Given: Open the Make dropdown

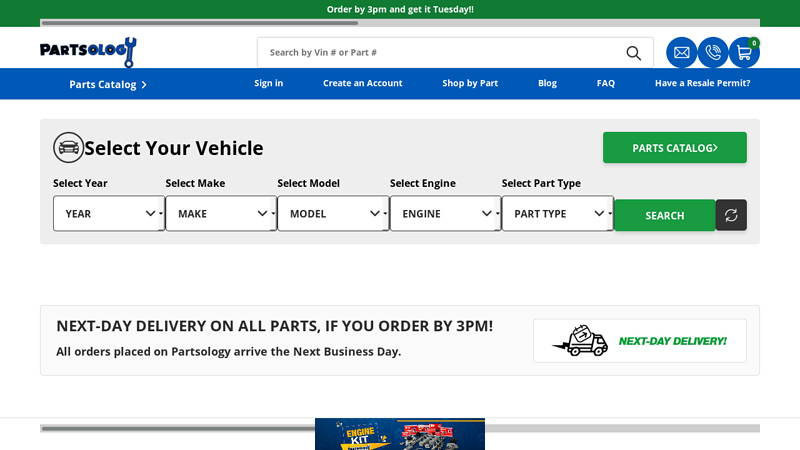Looking at the screenshot, I should [x=221, y=214].
